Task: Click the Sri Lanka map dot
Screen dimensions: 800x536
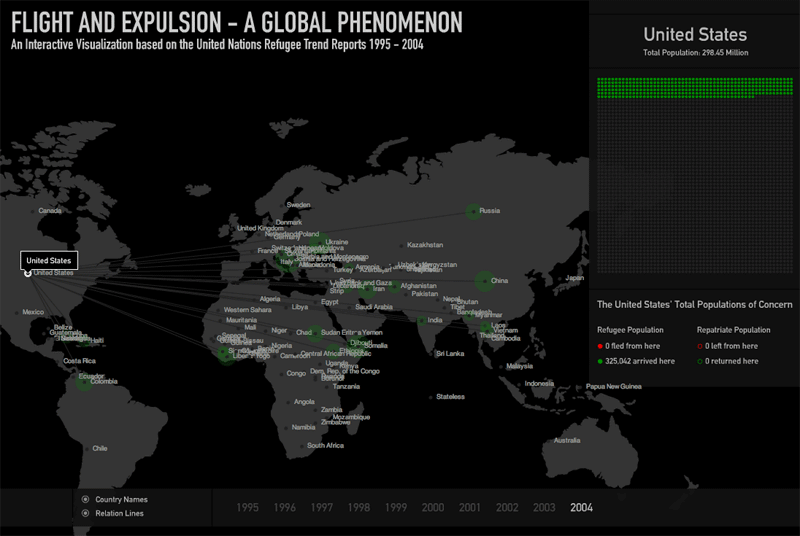Action: click(x=431, y=354)
